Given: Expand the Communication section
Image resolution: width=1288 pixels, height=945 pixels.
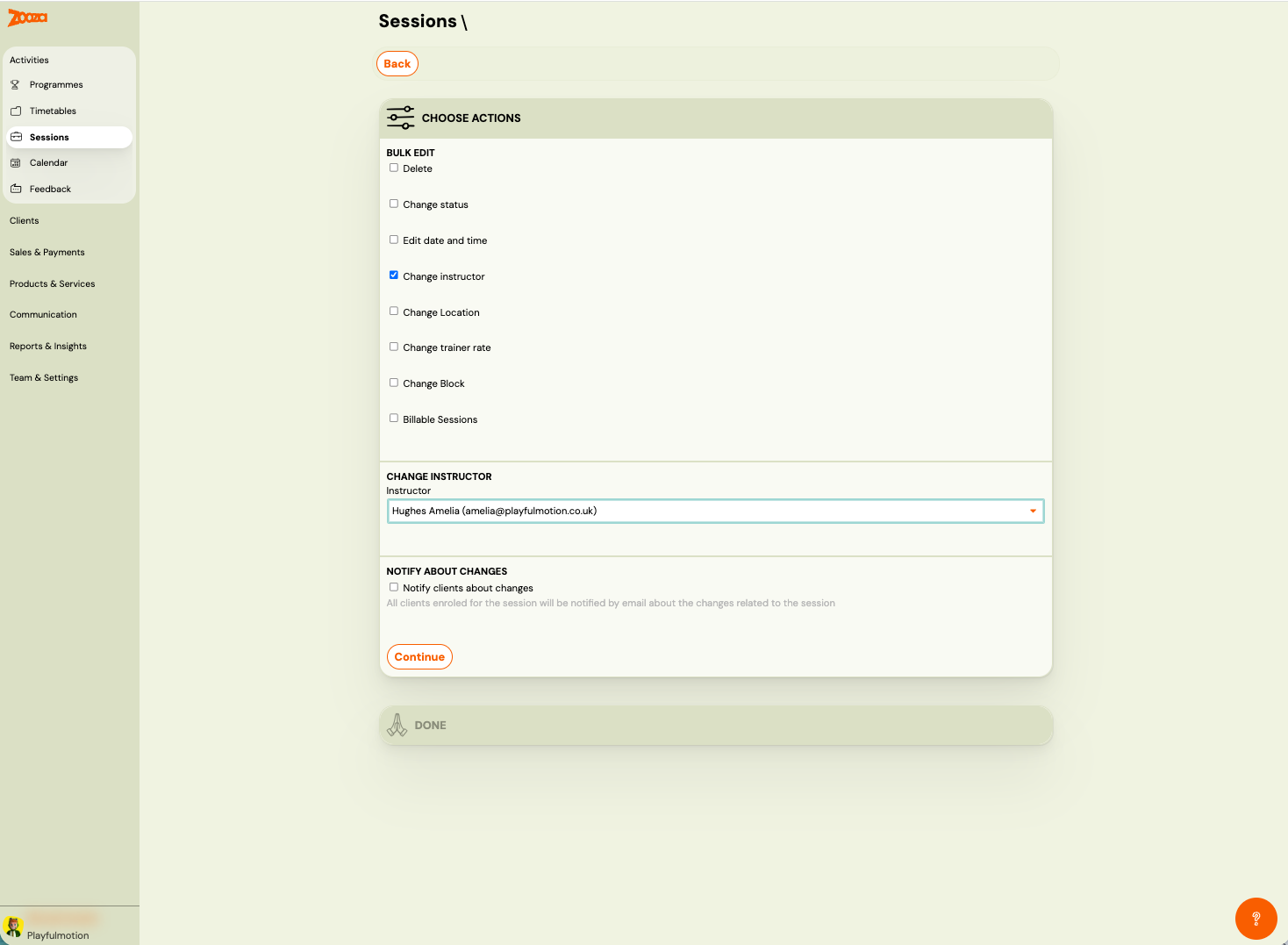Looking at the screenshot, I should [43, 315].
